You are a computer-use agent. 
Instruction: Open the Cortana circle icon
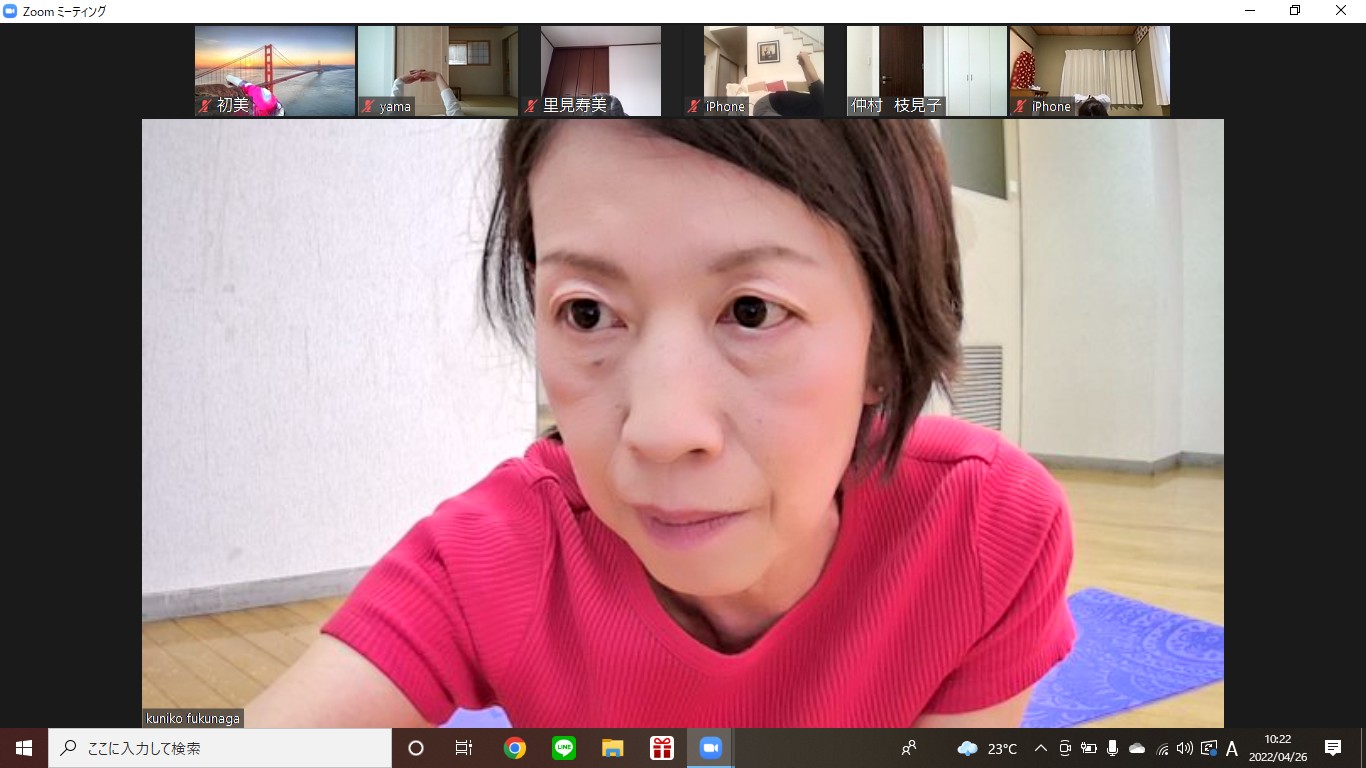tap(416, 748)
